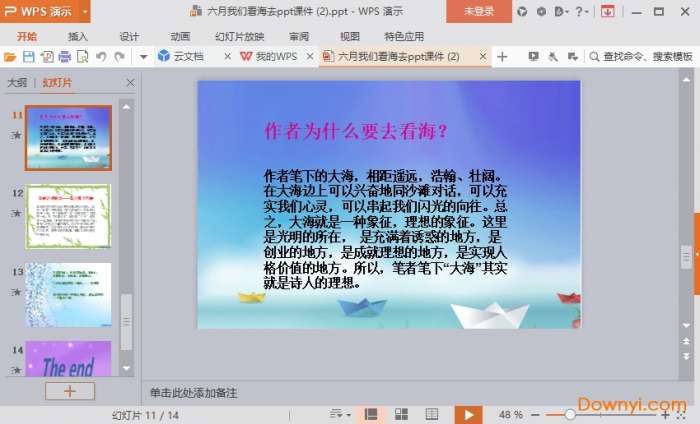Click thumbnail pane scroll up arrow
Viewport: 700px width, 424px height.
click(126, 107)
